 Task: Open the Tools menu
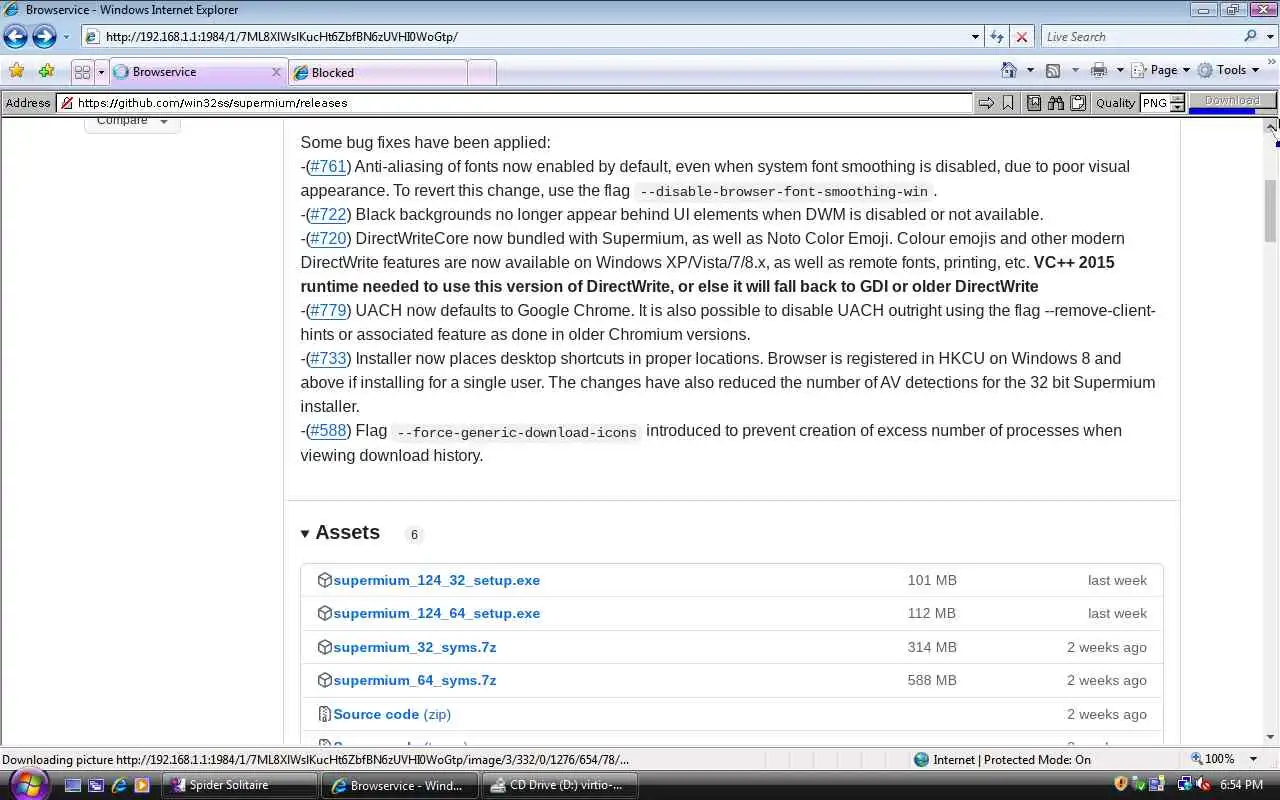(1228, 70)
